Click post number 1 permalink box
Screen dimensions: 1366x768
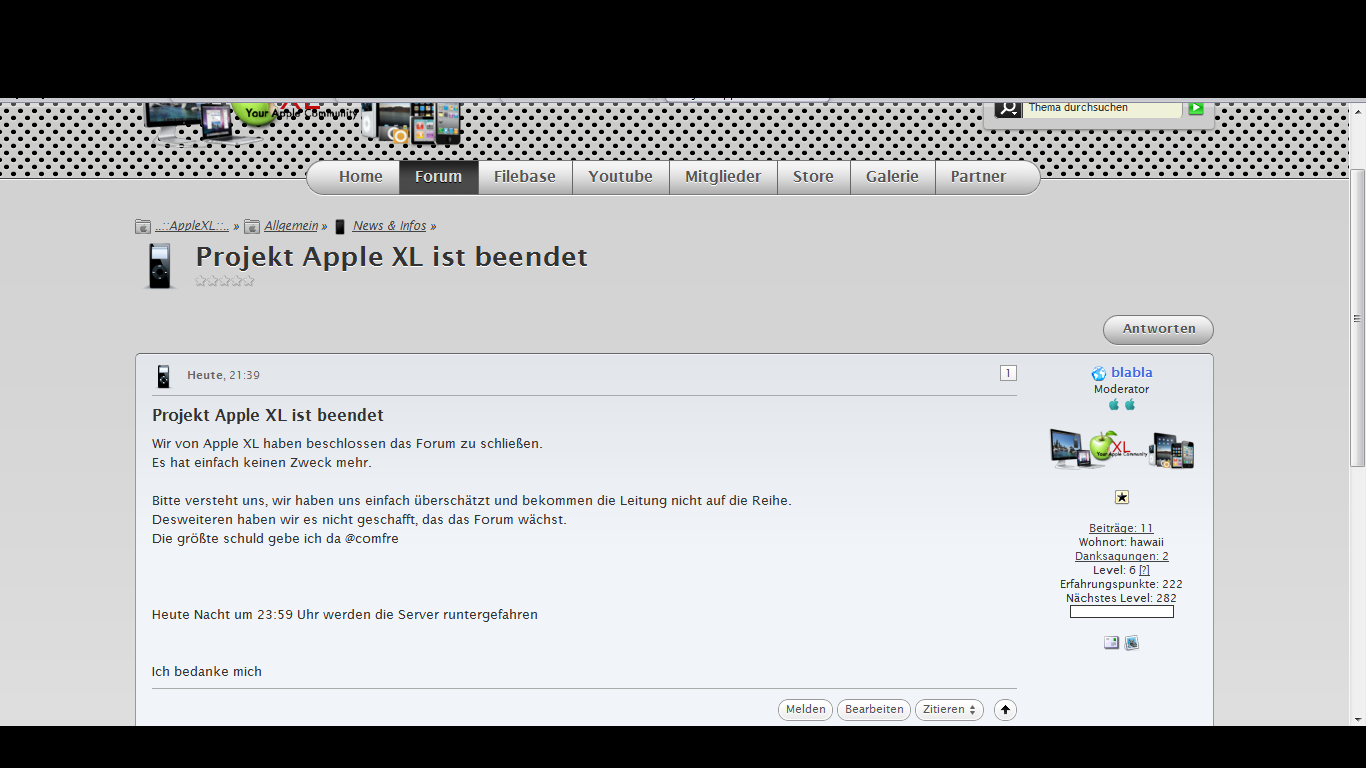(x=1008, y=373)
